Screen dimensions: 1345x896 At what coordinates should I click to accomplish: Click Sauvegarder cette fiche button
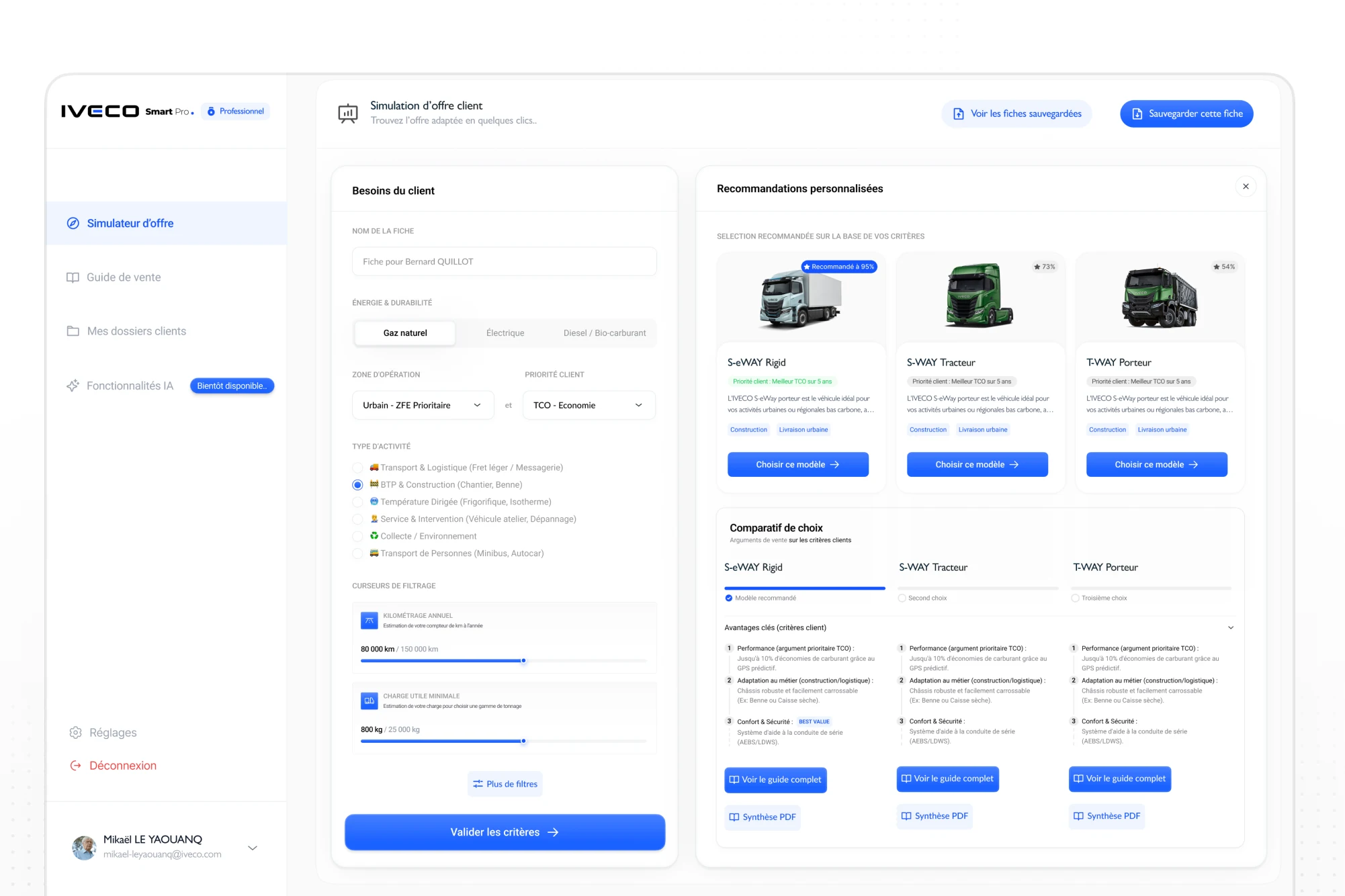1186,114
